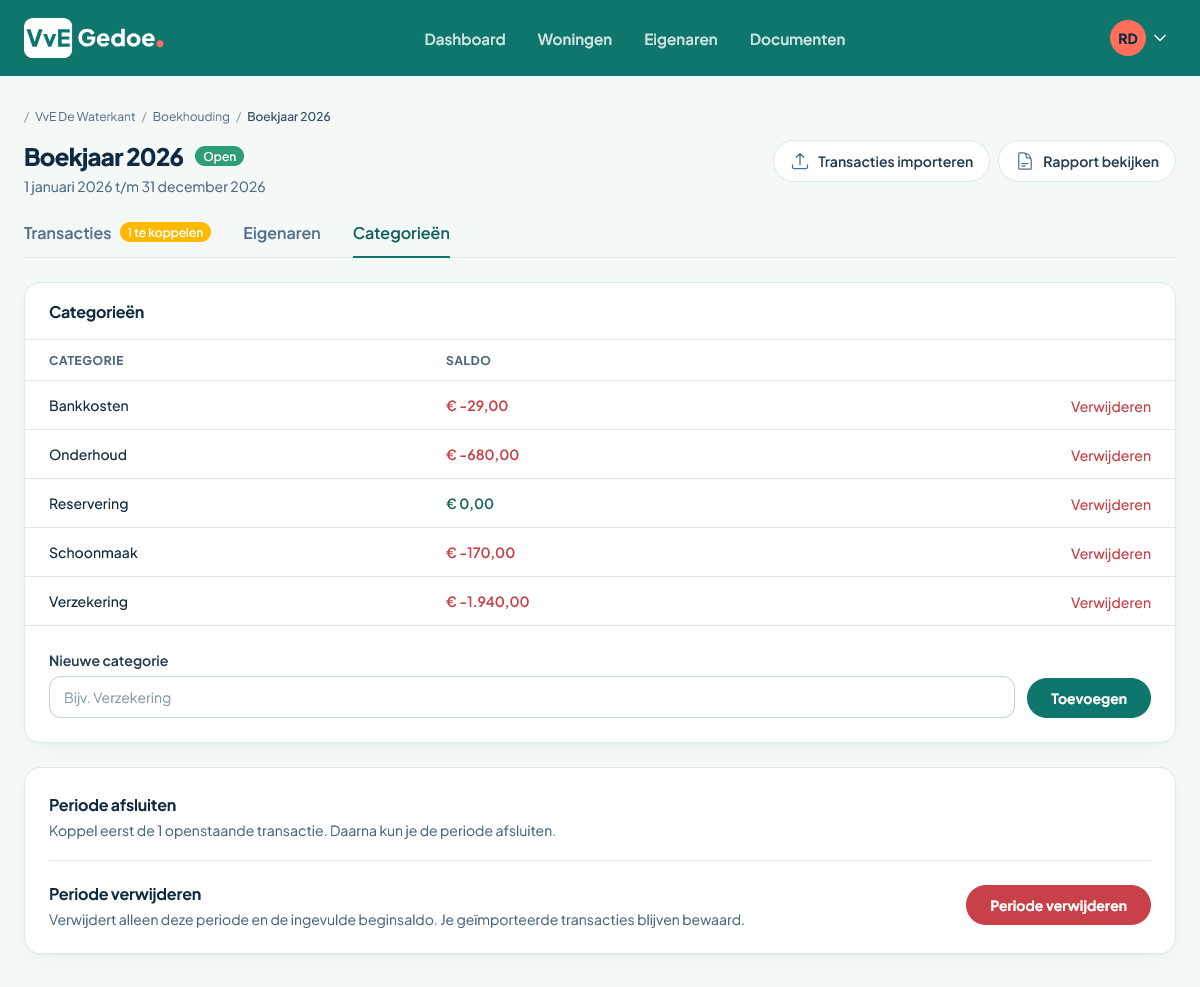Remove the Schoonmaak category
This screenshot has width=1200, height=987.
click(x=1111, y=554)
